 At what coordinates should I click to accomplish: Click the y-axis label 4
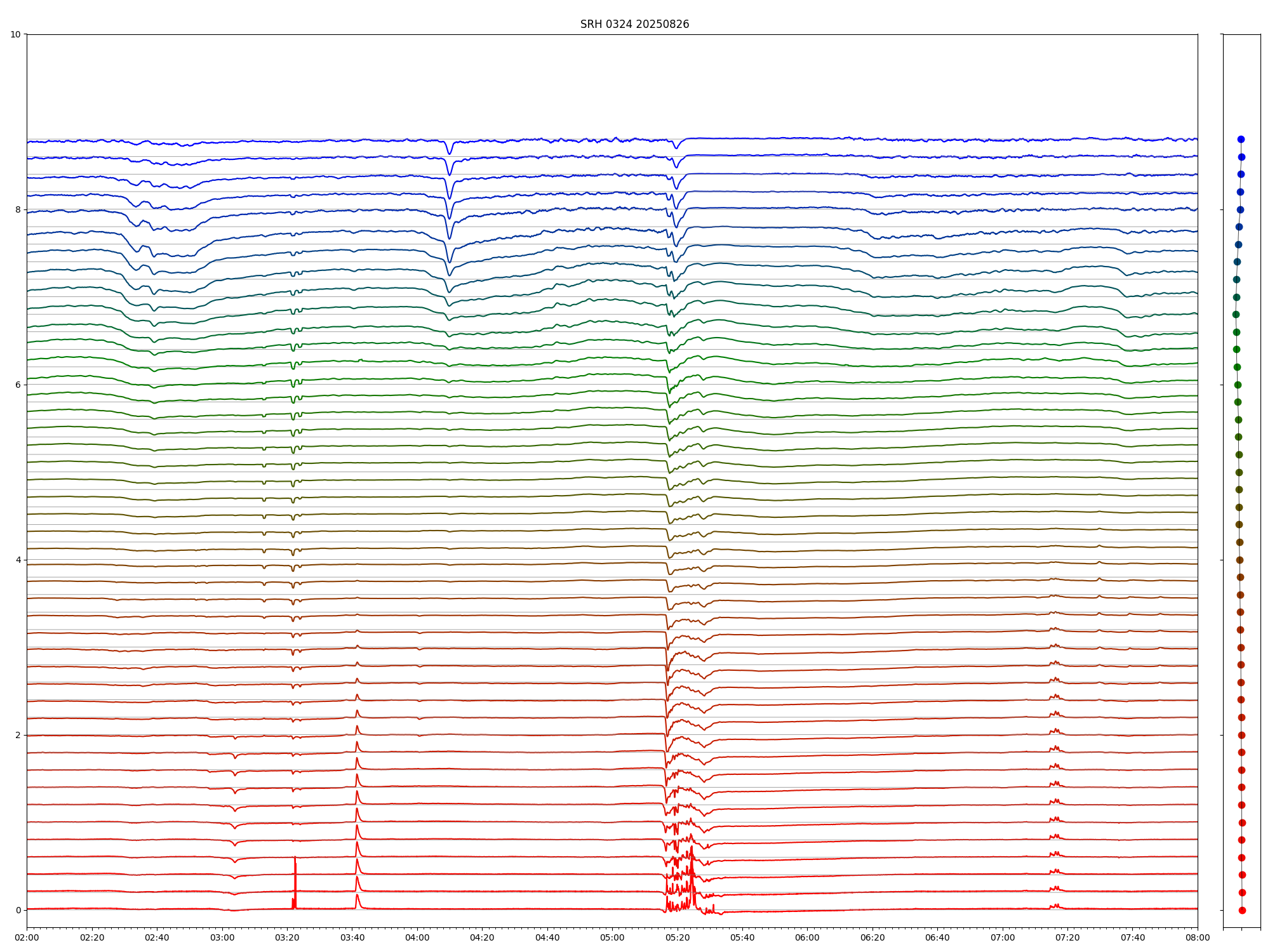[18, 560]
